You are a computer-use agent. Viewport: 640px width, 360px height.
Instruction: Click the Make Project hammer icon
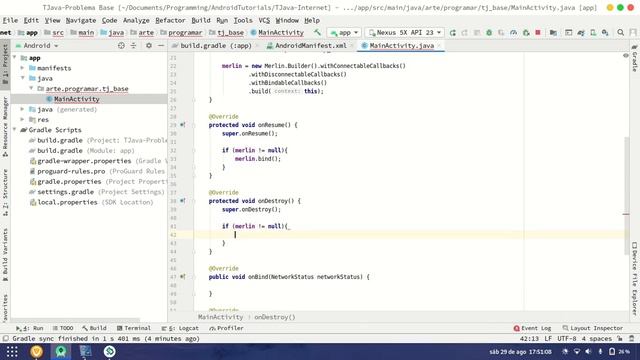pyautogui.click(x=317, y=32)
